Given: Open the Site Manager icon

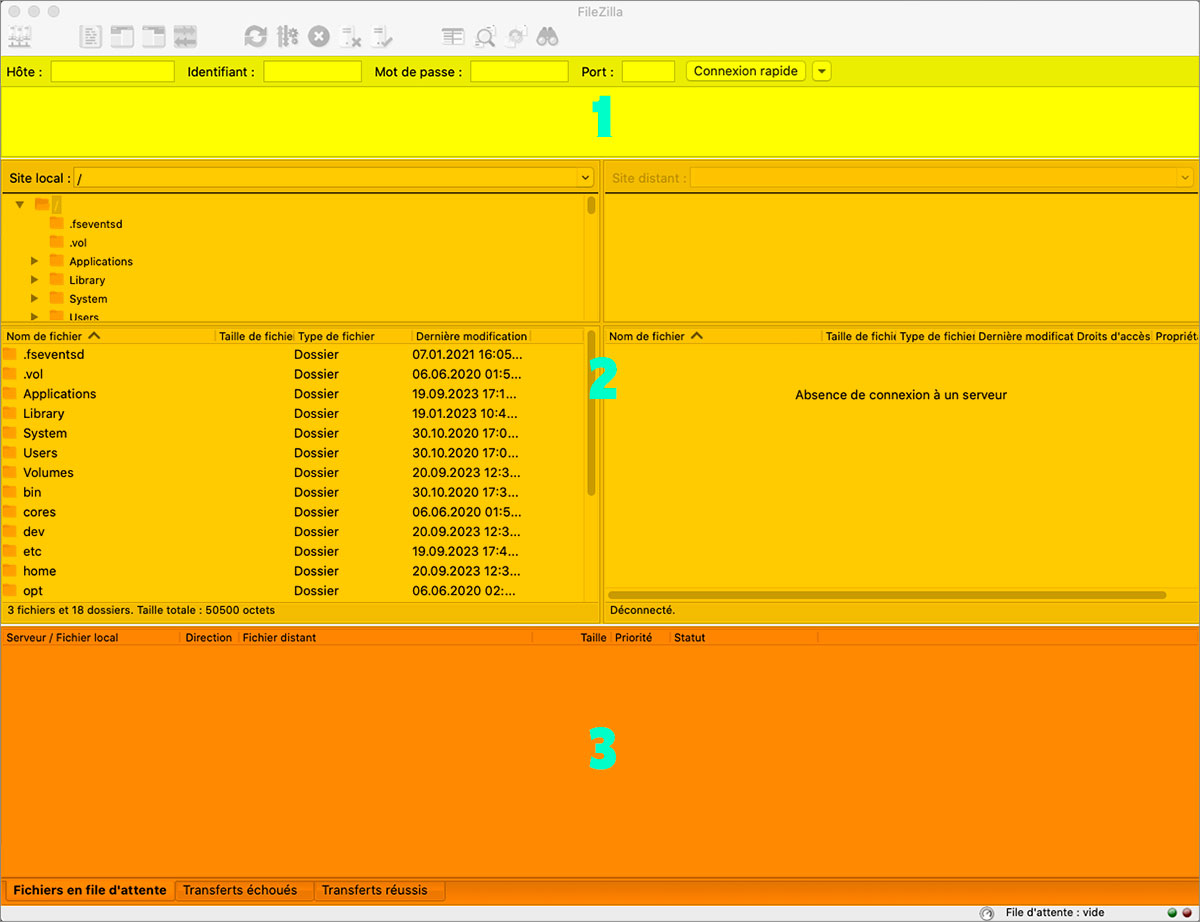Looking at the screenshot, I should (20, 37).
